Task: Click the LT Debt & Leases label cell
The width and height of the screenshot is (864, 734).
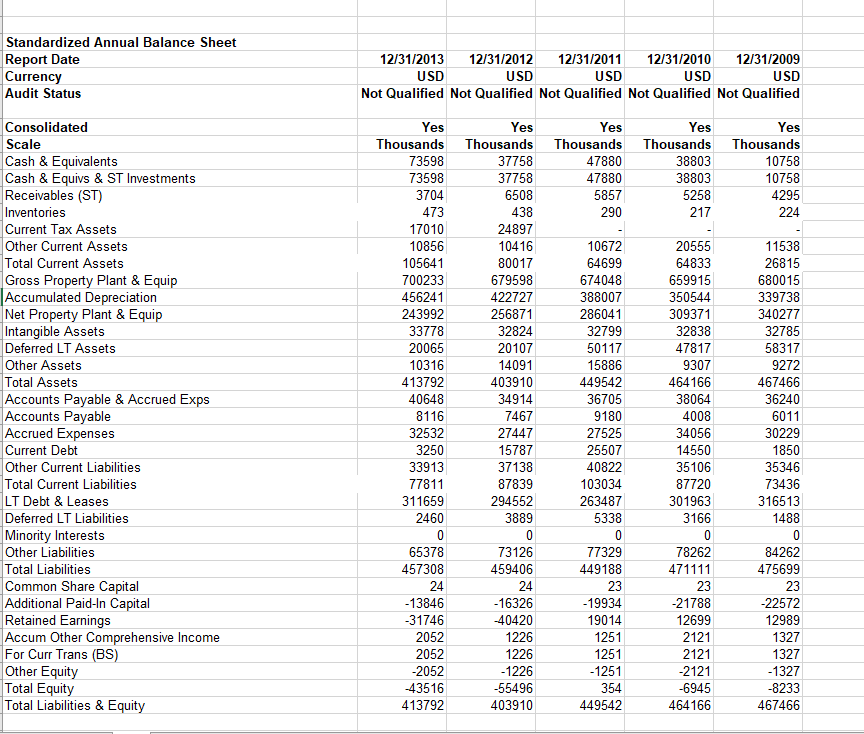Action: pyautogui.click(x=56, y=501)
